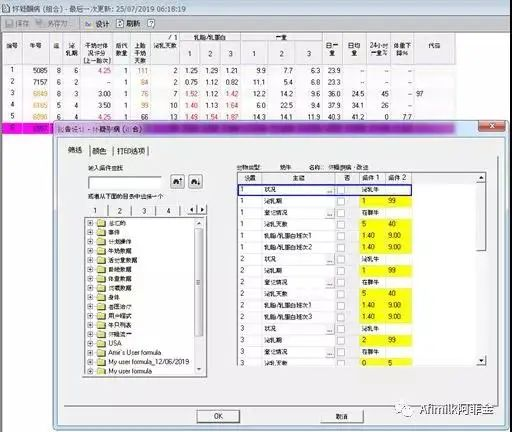The height and width of the screenshot is (432, 512).
Task: Tick the checkbox in the first 泌乳期 row
Action: (x=341, y=201)
